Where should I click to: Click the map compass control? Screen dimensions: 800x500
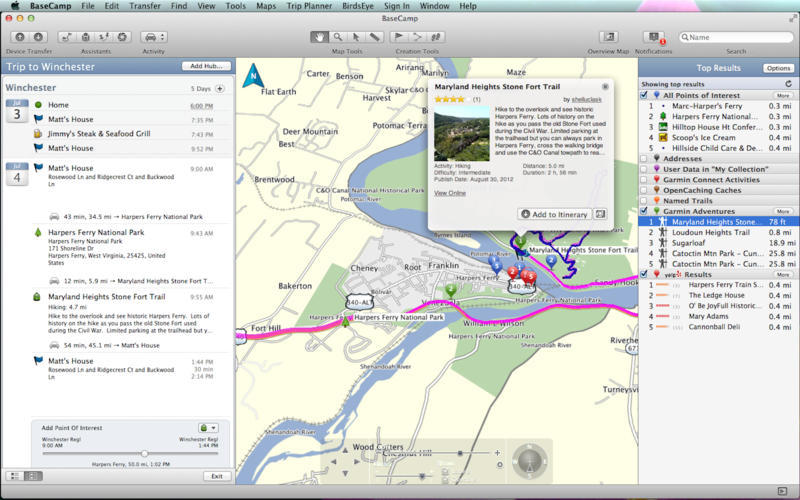[x=529, y=461]
